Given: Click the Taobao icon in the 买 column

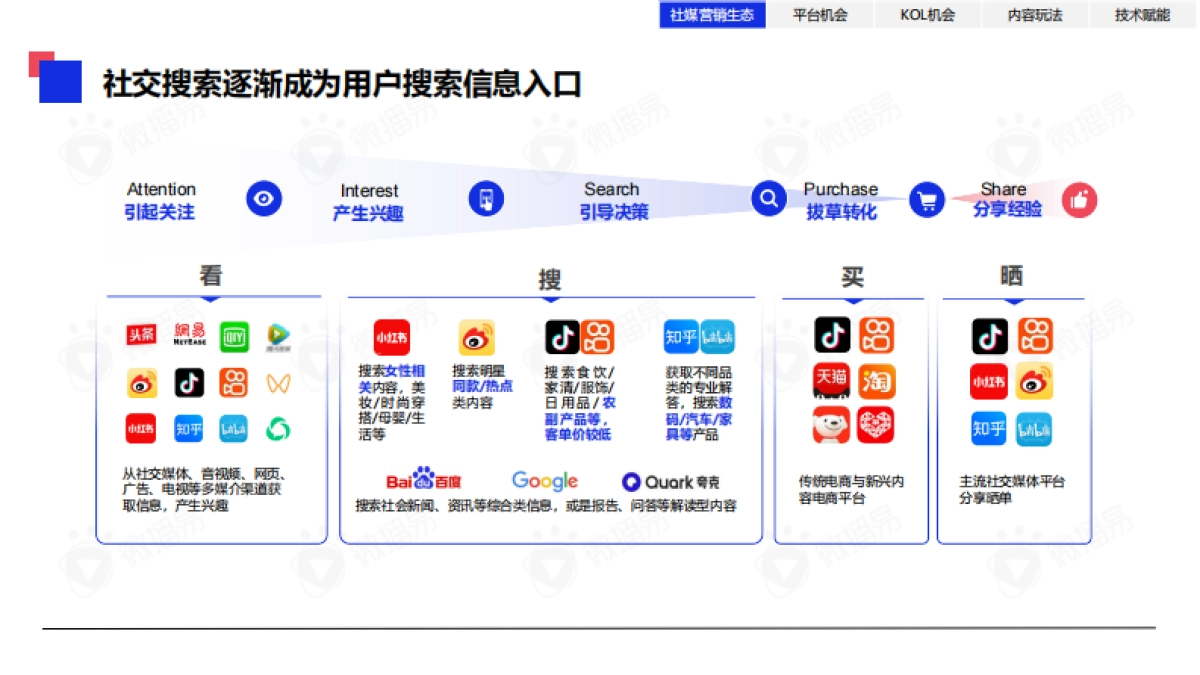Looking at the screenshot, I should (x=877, y=381).
